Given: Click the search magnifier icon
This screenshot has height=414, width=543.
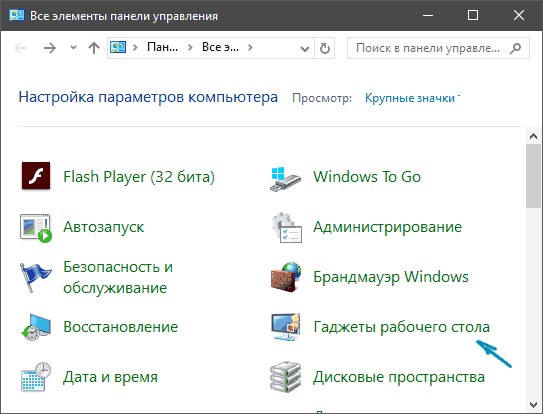Looking at the screenshot, I should click(515, 48).
